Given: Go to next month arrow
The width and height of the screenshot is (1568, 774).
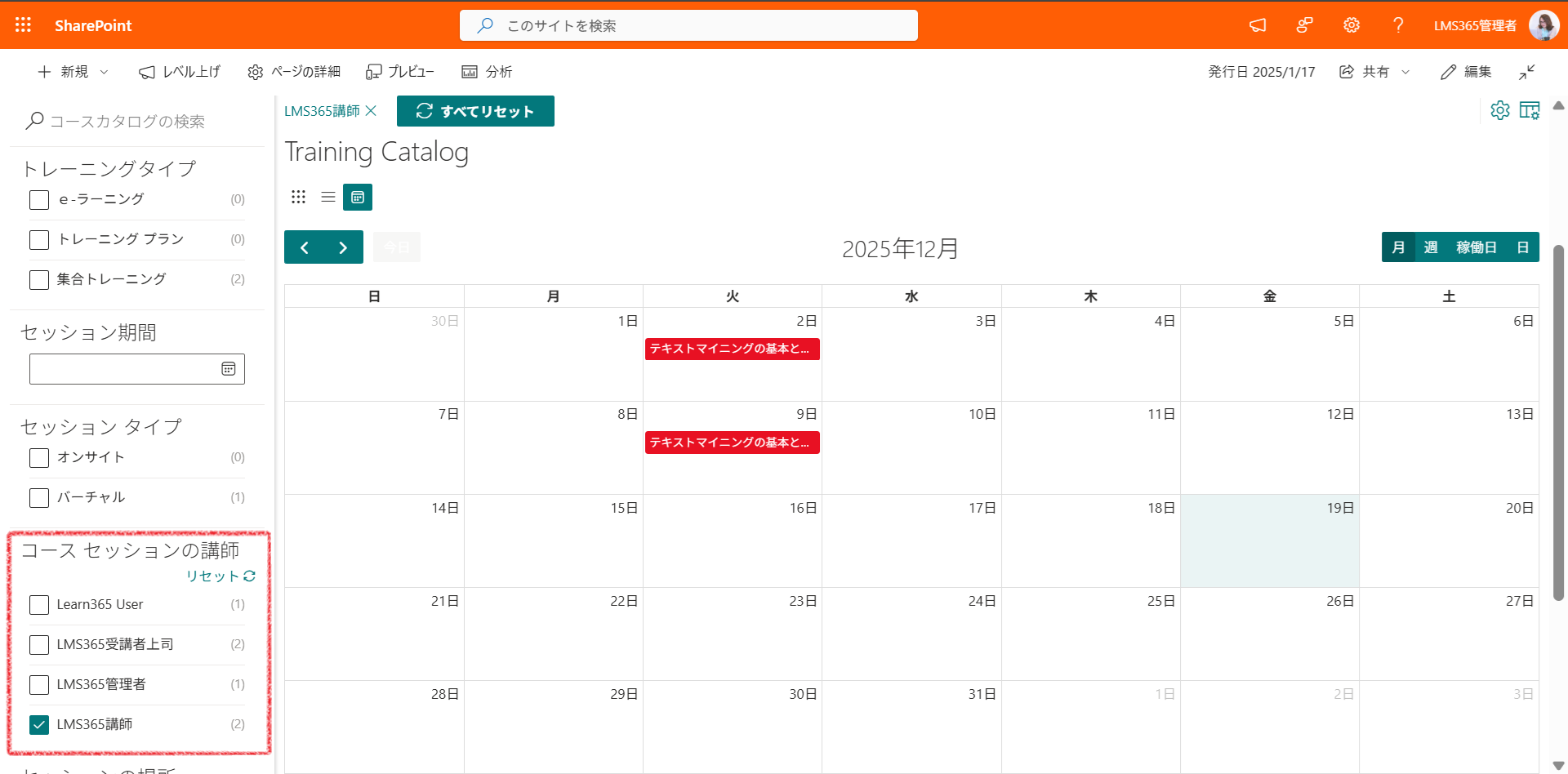Looking at the screenshot, I should [x=343, y=247].
